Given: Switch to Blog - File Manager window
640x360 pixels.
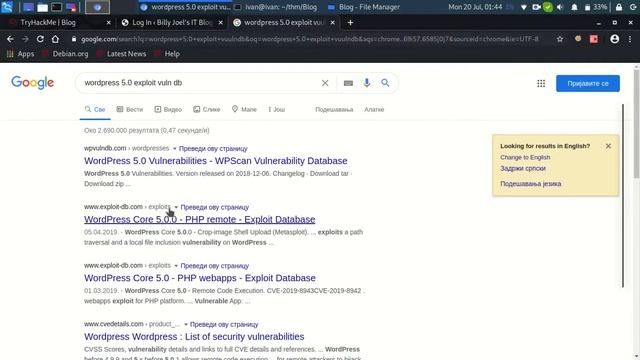Looking at the screenshot, I should coord(364,7).
